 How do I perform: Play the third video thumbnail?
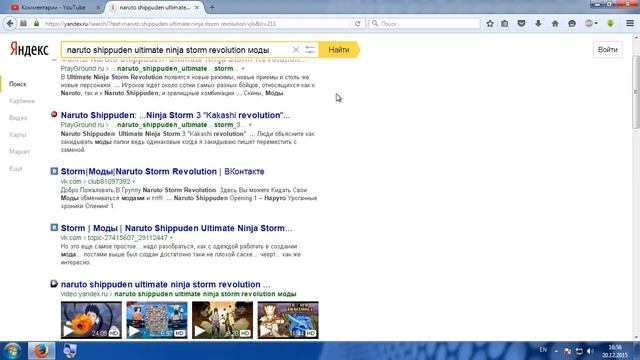coord(222,320)
